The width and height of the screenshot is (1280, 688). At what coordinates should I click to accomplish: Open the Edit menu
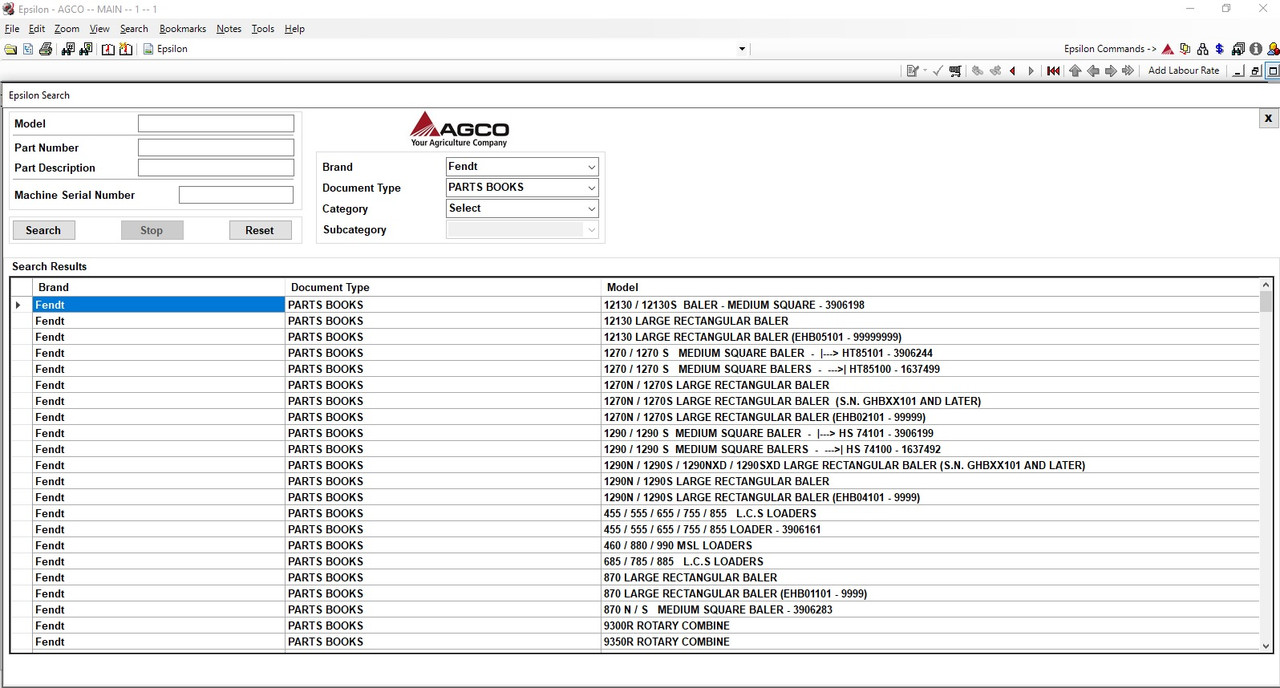coord(37,29)
